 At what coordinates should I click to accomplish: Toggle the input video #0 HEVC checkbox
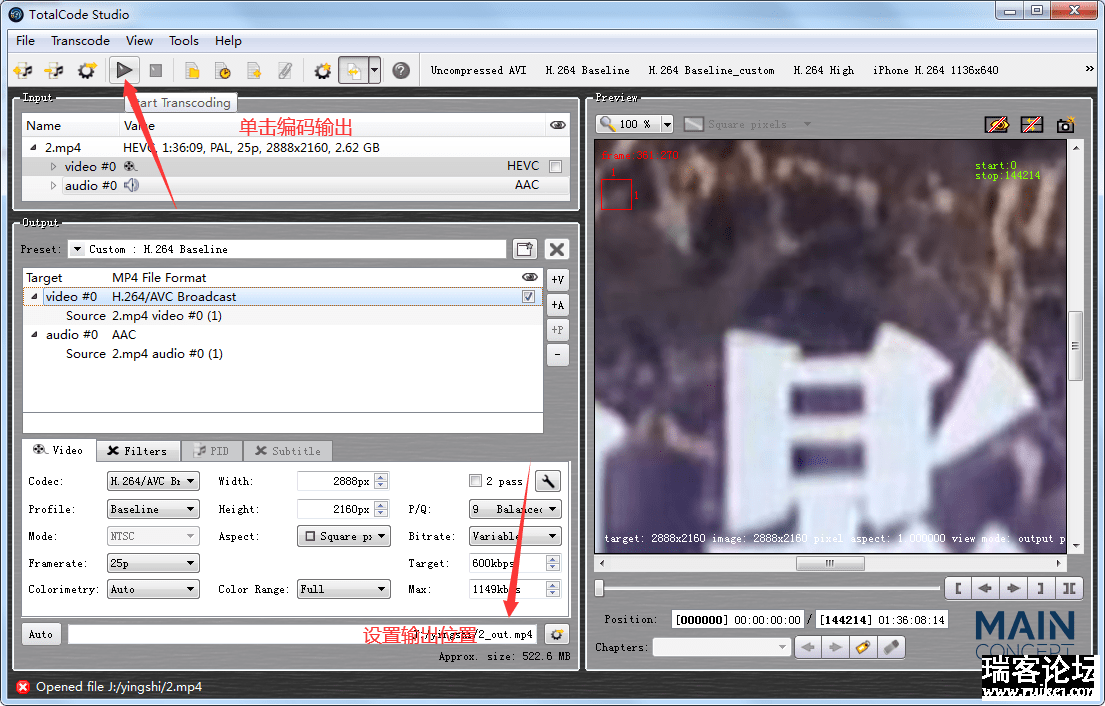[555, 166]
